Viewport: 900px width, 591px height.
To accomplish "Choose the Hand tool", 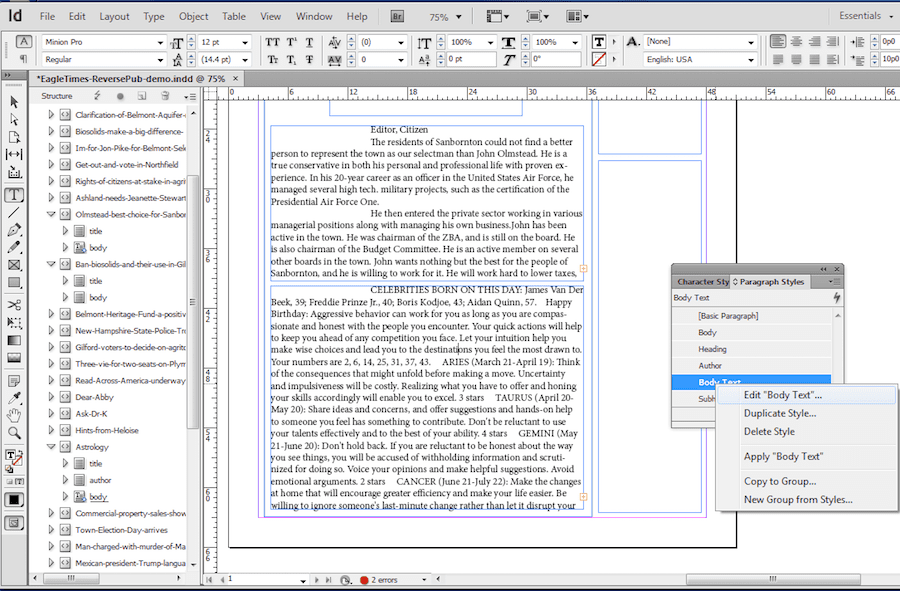I will (14, 415).
